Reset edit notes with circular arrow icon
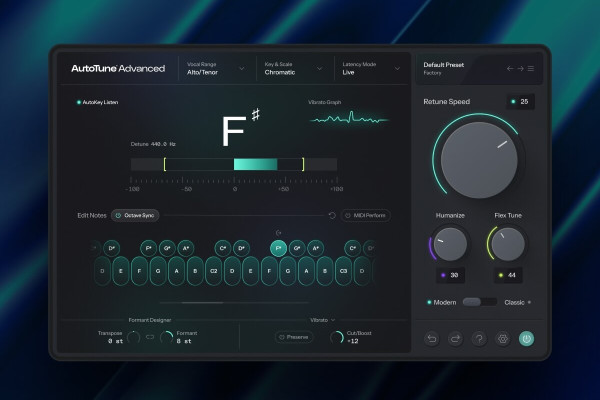The width and height of the screenshot is (600, 400). 332,216
